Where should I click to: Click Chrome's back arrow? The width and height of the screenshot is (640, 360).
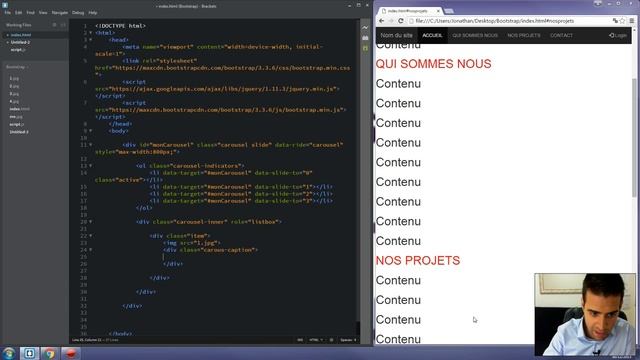(x=382, y=21)
